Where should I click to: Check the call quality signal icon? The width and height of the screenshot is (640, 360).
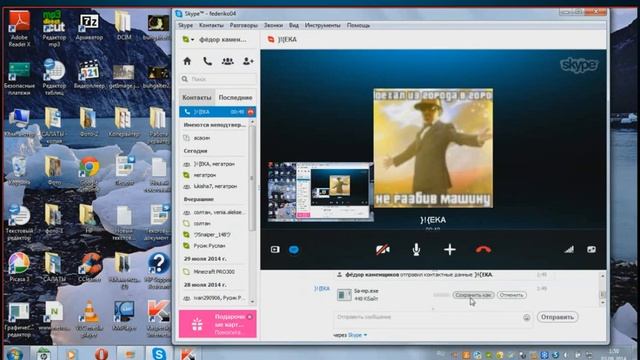click(569, 249)
